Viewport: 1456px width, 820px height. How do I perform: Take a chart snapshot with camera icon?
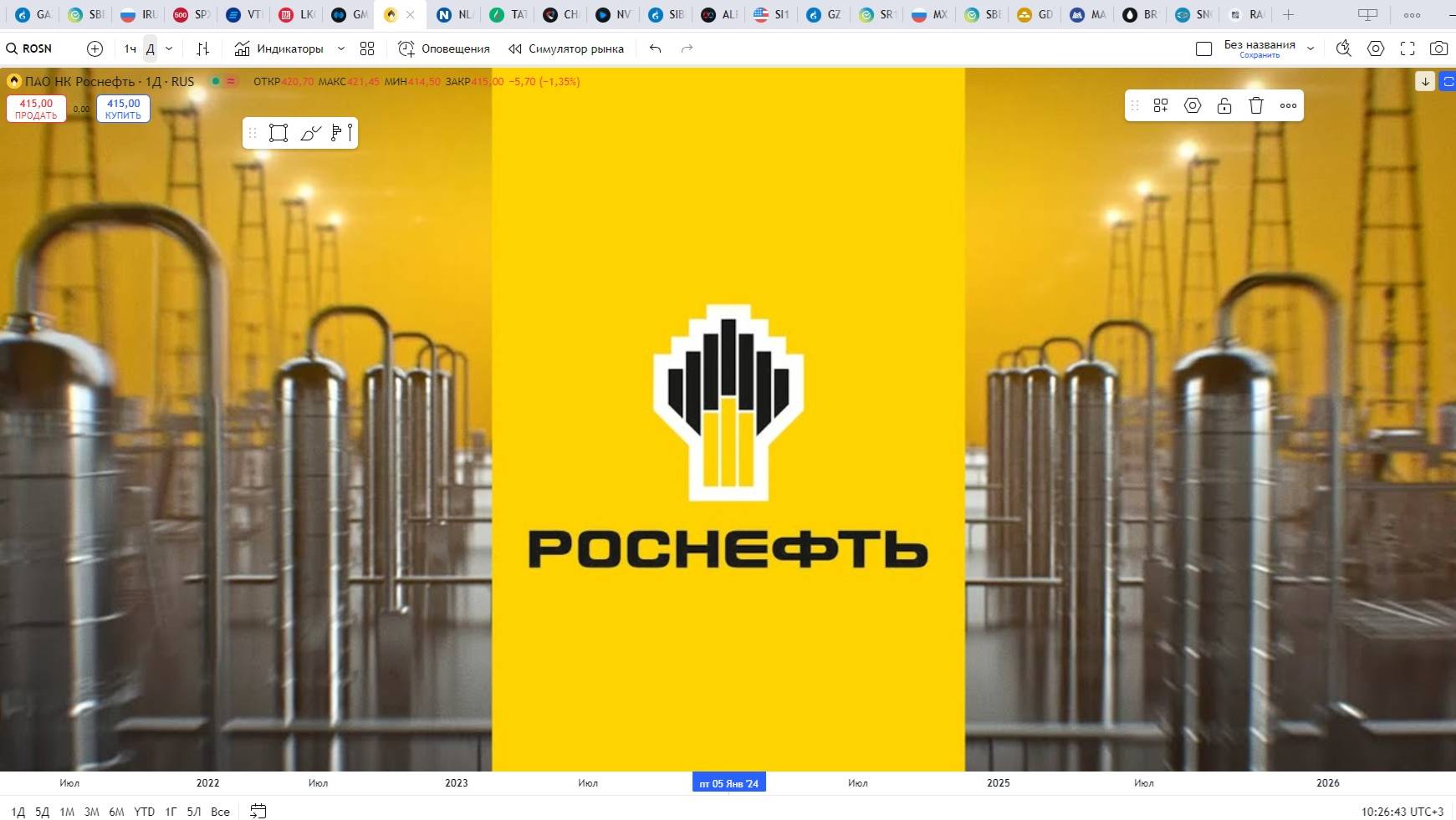(1438, 48)
